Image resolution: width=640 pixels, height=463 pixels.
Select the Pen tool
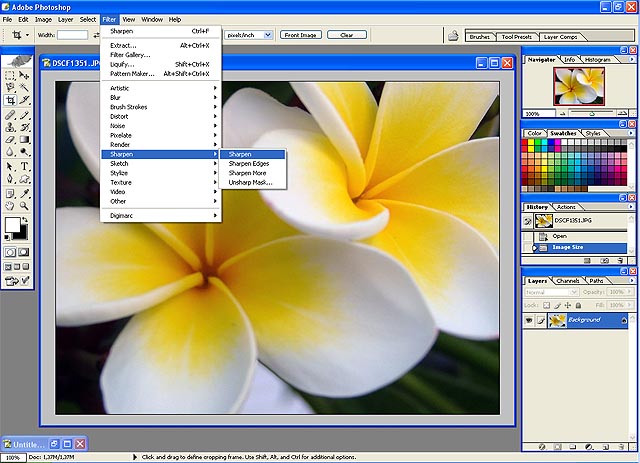[x=10, y=179]
